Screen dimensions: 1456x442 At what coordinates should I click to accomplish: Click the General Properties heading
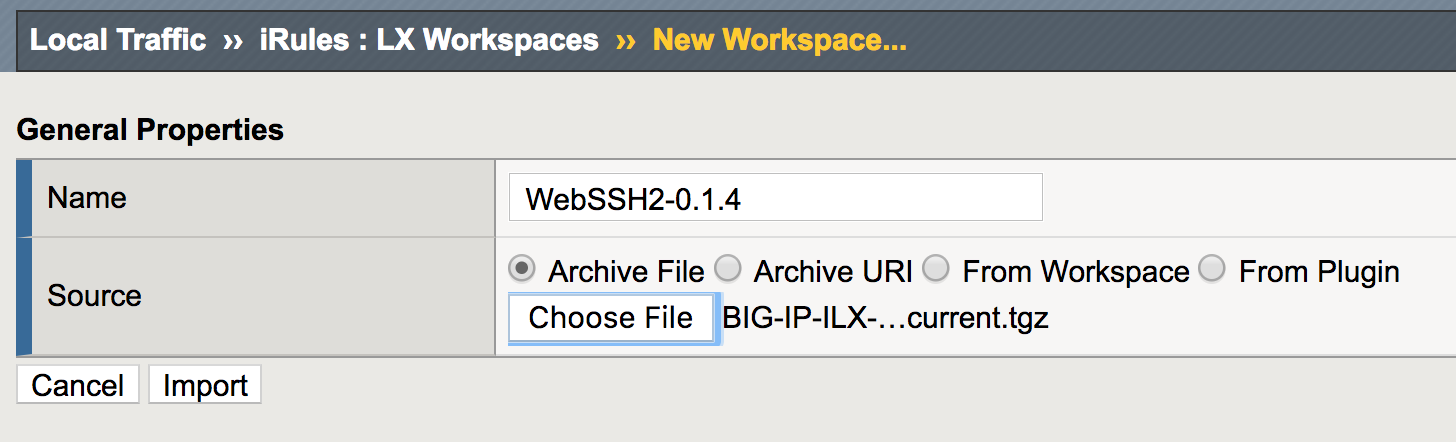point(150,130)
